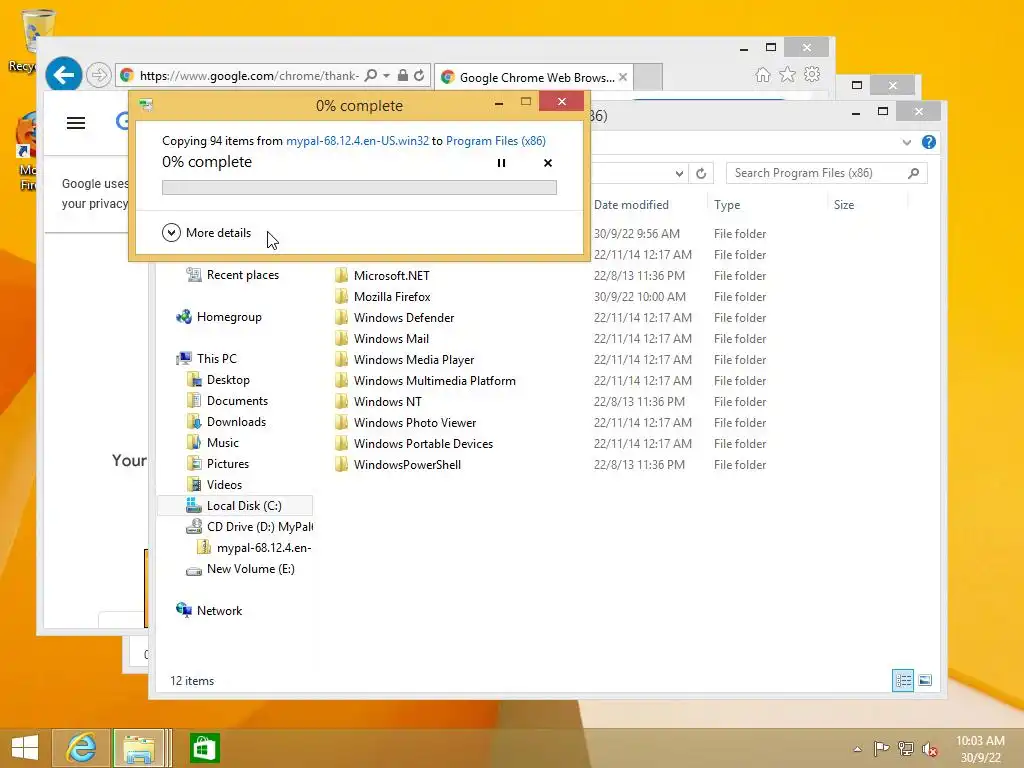1024x768 pixels.
Task: Refresh the page in Internet Explorer
Action: coord(419,76)
